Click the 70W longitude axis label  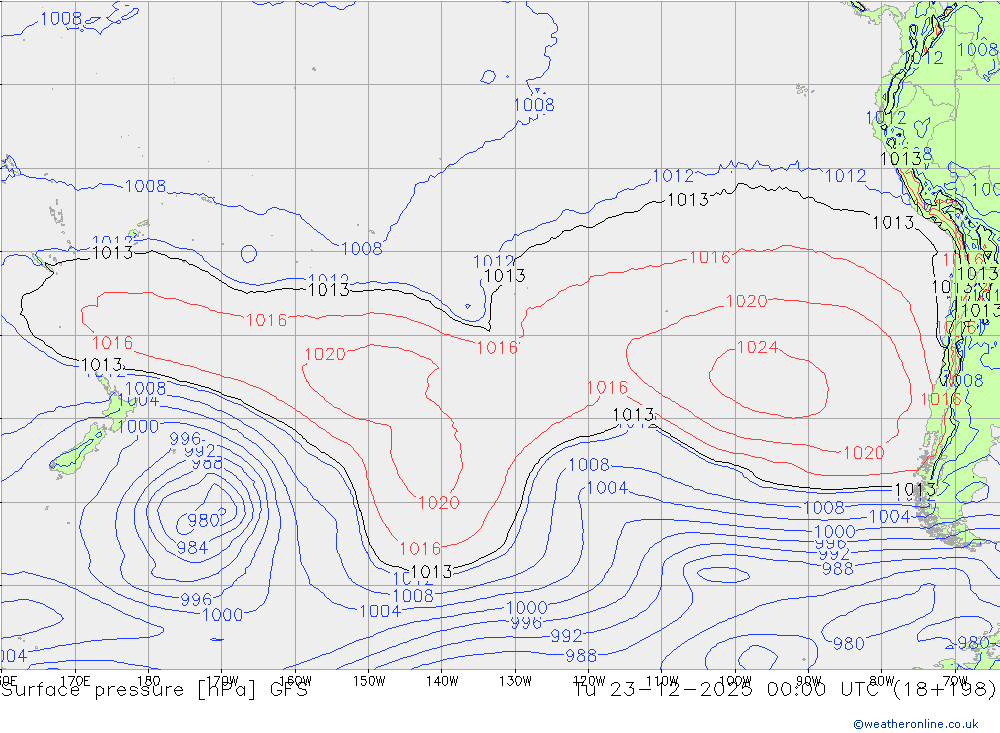(955, 681)
